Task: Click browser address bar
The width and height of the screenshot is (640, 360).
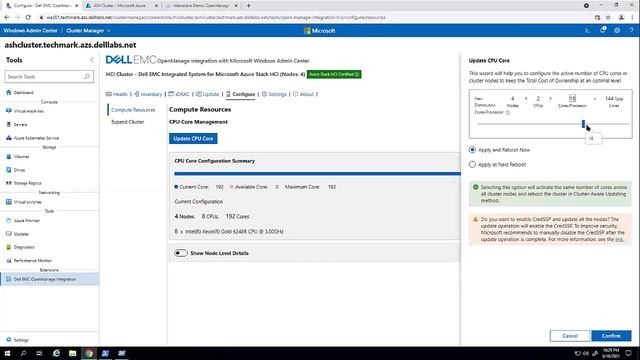Action: (314, 18)
